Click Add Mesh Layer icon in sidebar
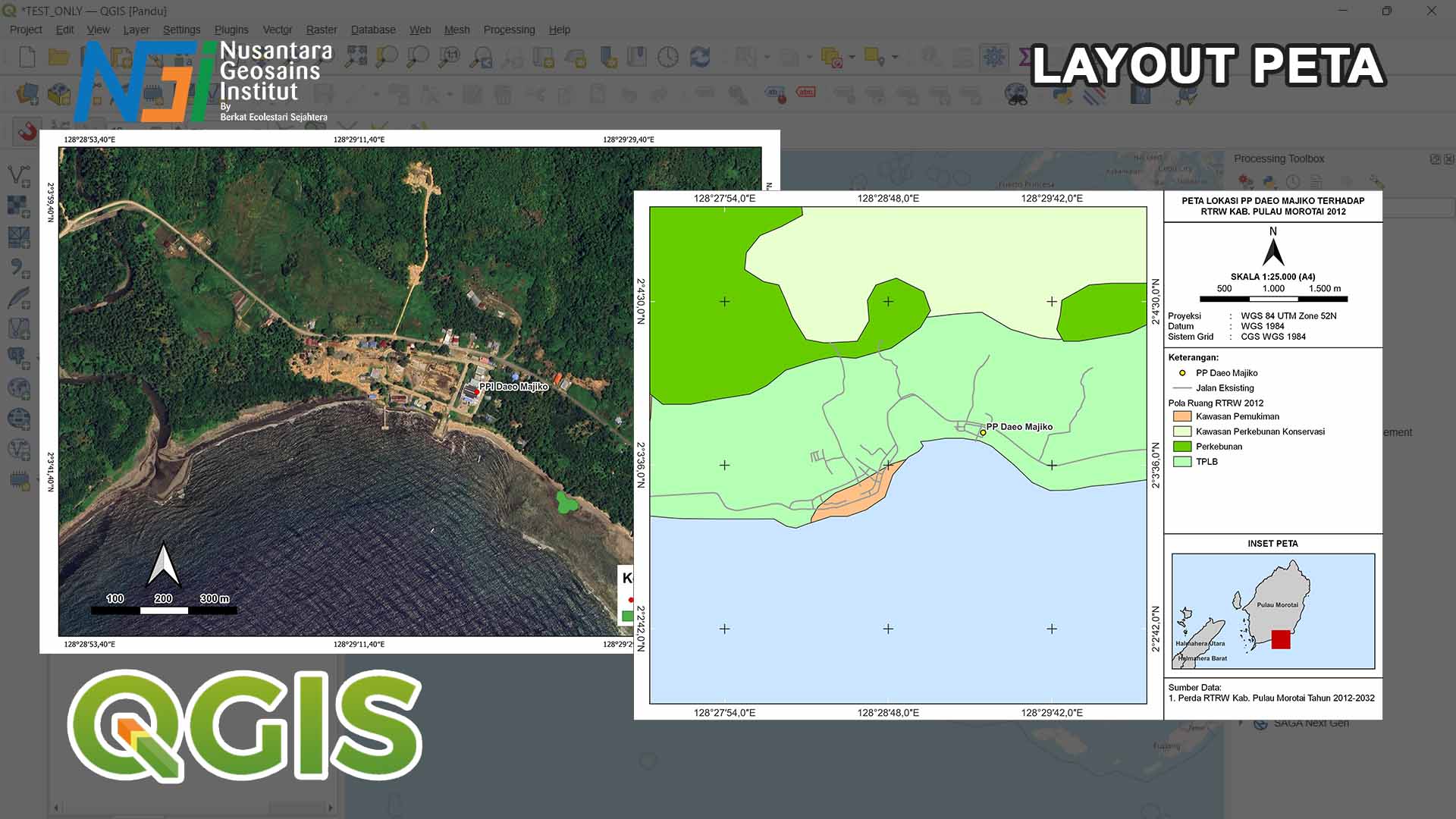The width and height of the screenshot is (1456, 819). tap(19, 237)
